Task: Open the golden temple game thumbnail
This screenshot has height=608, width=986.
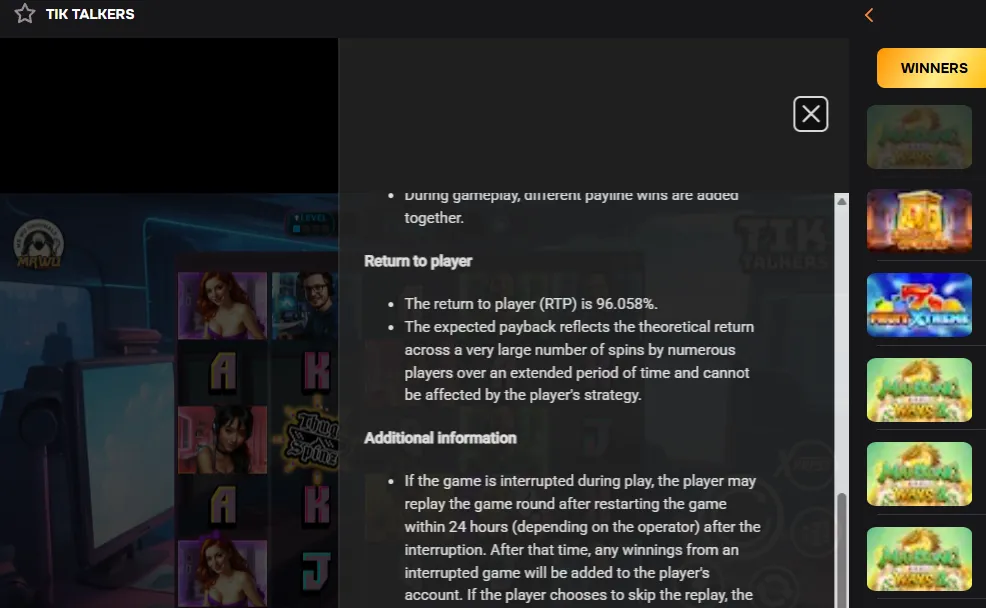Action: [919, 221]
